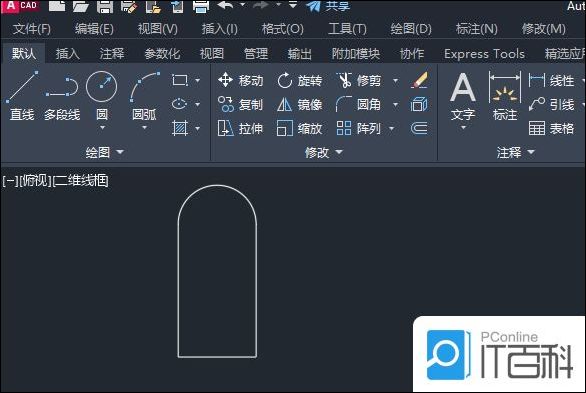Viewport: 586px width, 393px height.
Task: Select the Circle (圆) tool
Action: click(102, 95)
